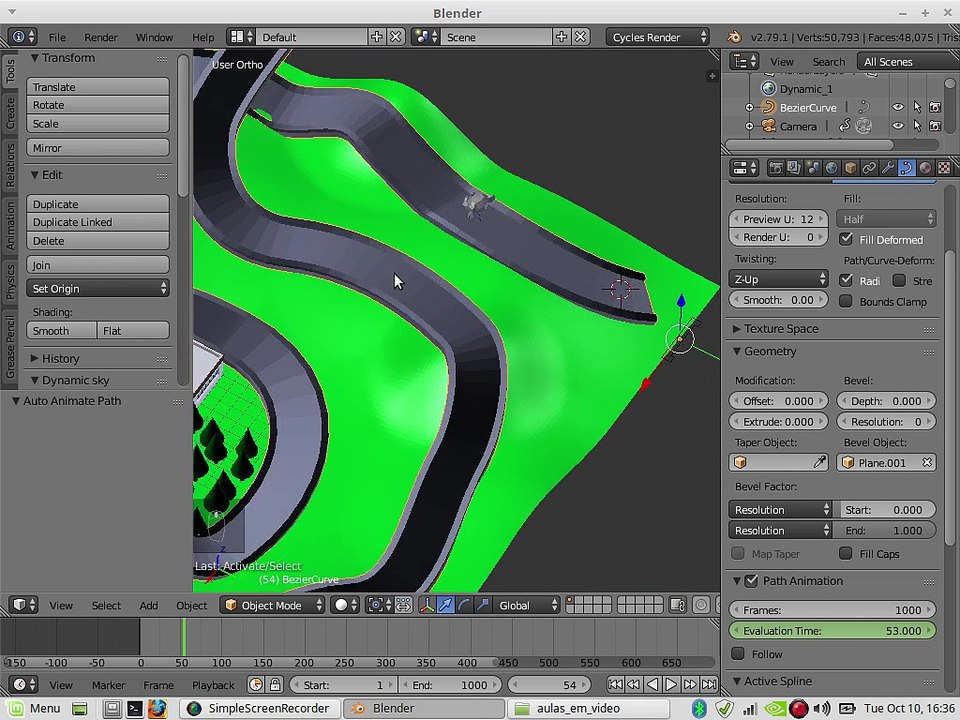960x720 pixels.
Task: Select the Rotate manipulator arc icon
Action: (x=464, y=605)
